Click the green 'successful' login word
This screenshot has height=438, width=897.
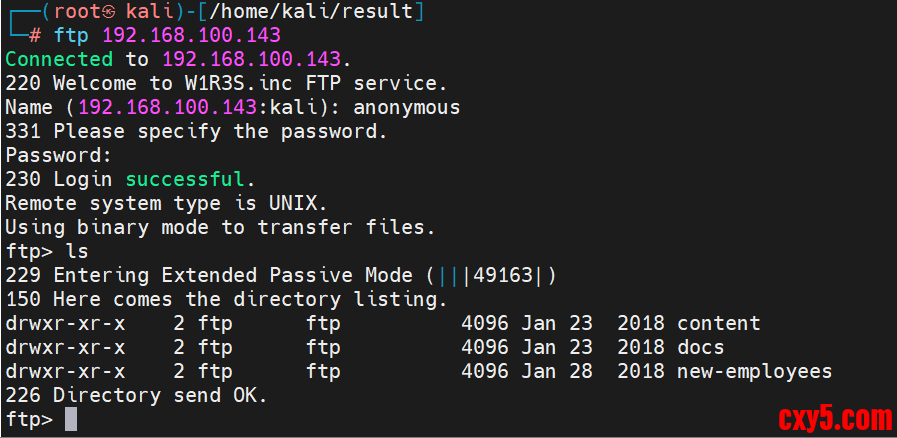185,180
